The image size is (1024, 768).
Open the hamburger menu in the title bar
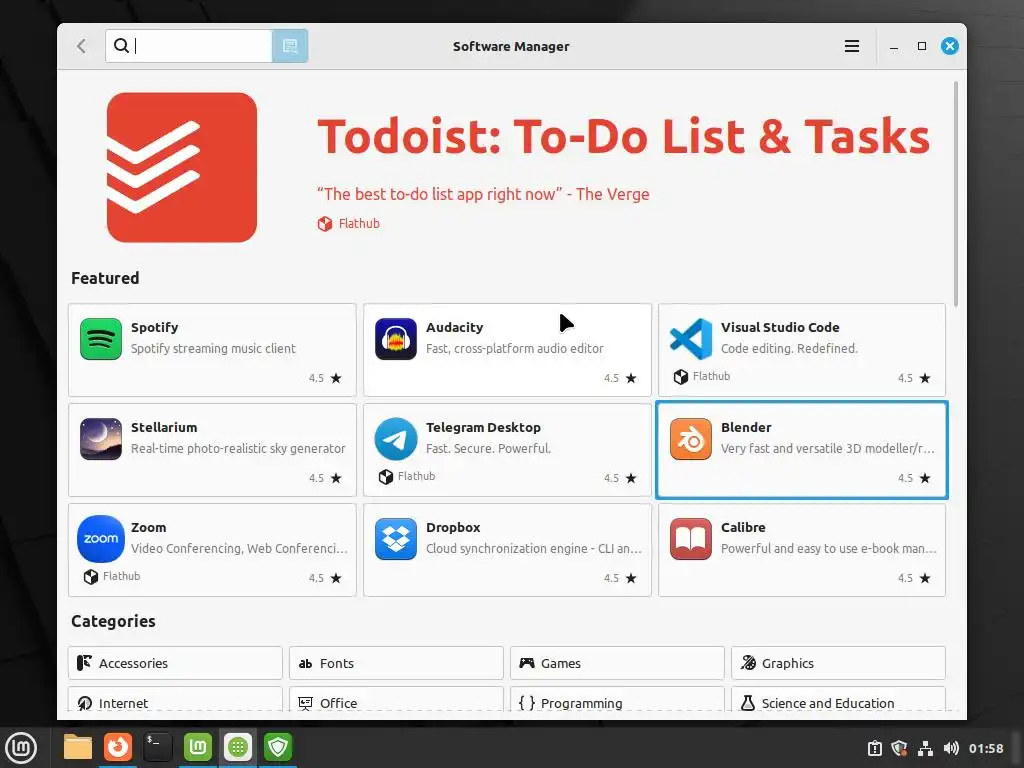(x=852, y=46)
